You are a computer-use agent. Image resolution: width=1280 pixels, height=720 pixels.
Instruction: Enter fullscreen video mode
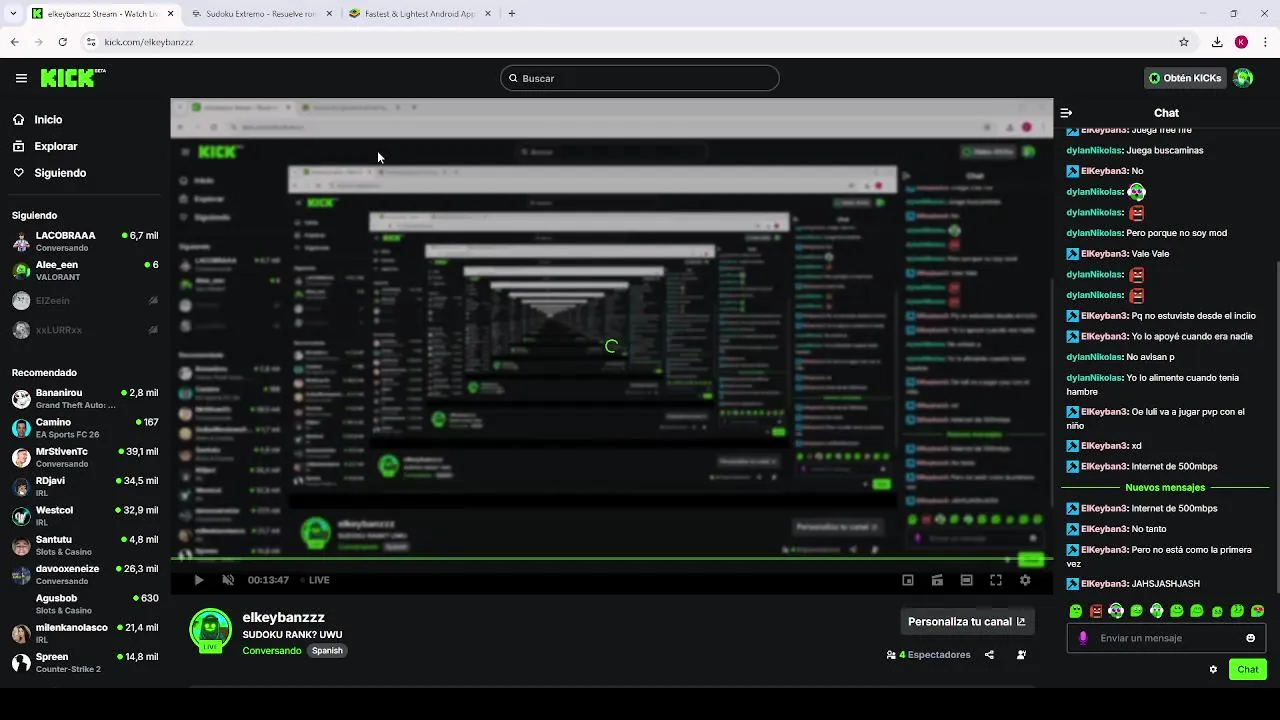[996, 580]
